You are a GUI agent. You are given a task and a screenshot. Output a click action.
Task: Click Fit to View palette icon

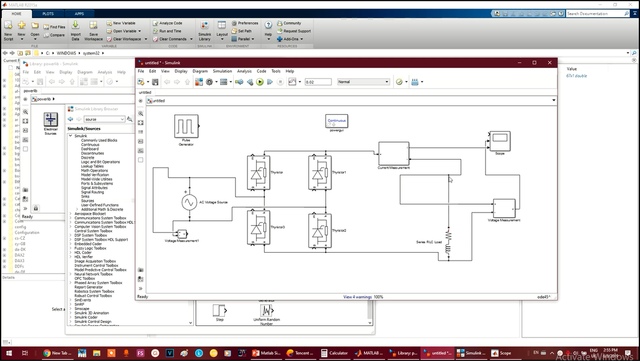(141, 123)
